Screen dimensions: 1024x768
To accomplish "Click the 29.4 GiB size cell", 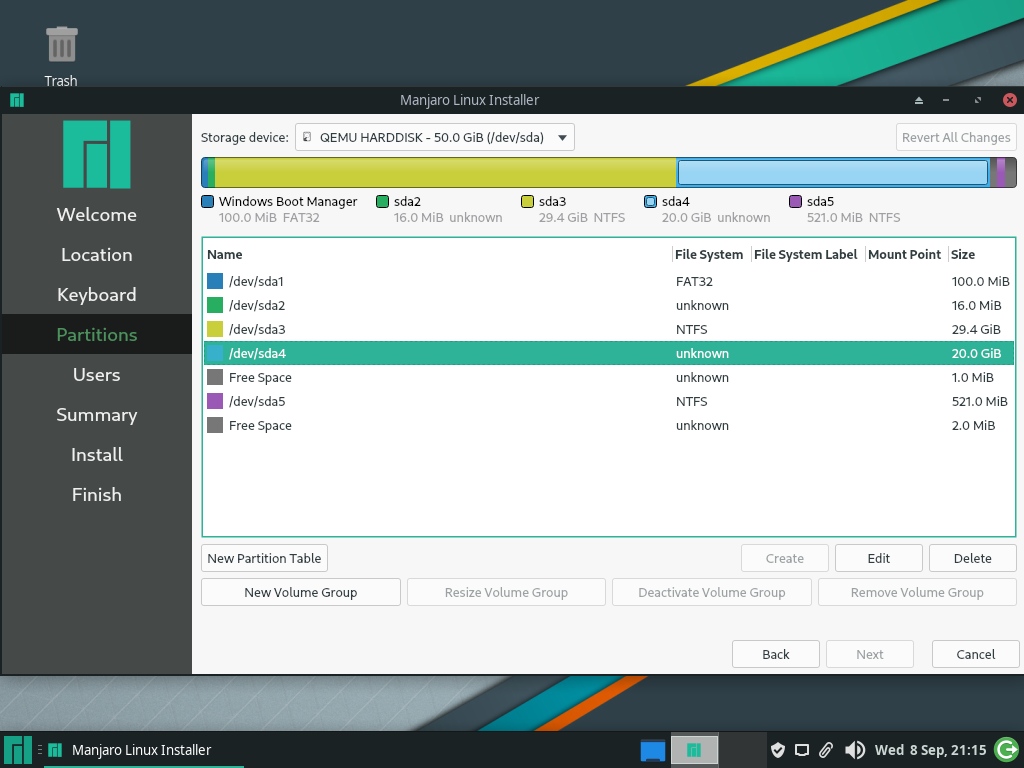I will 976,329.
